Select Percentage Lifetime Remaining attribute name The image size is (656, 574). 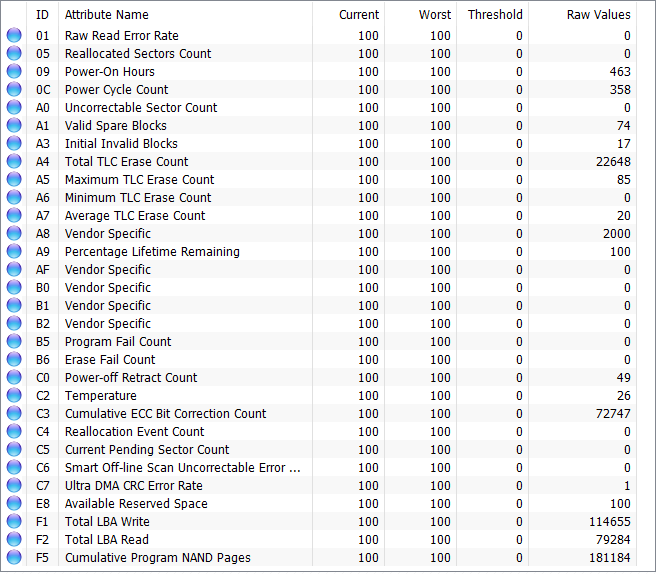152,251
